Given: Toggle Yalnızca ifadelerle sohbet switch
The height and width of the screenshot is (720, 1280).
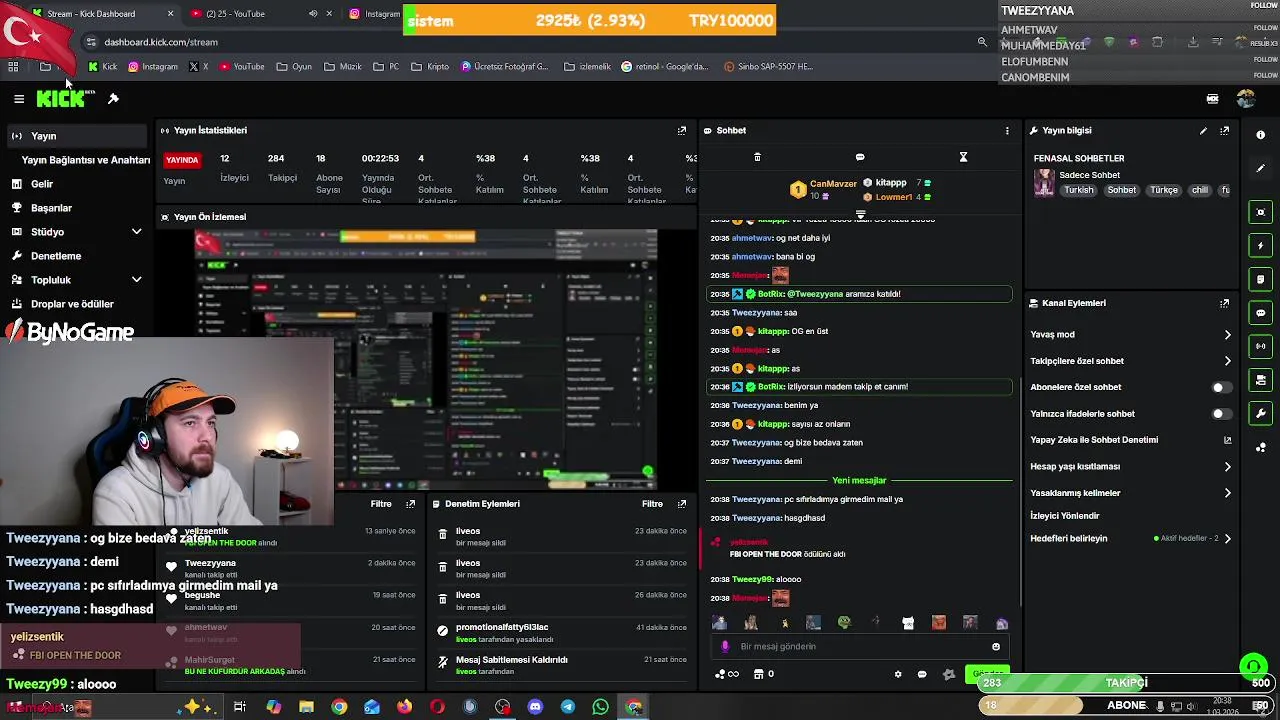Looking at the screenshot, I should (x=1222, y=413).
